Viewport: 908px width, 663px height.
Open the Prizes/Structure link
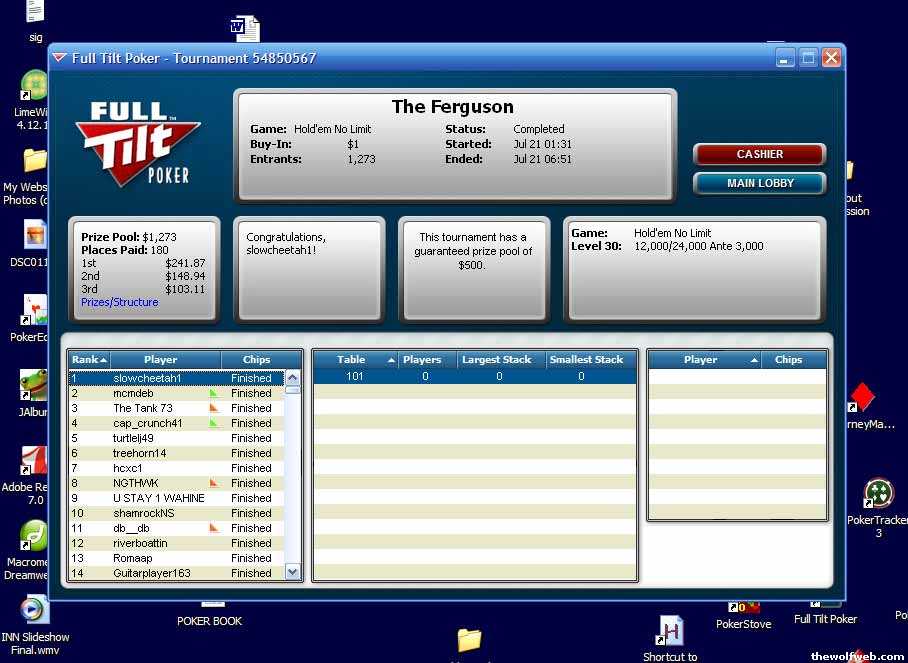pyautogui.click(x=119, y=302)
